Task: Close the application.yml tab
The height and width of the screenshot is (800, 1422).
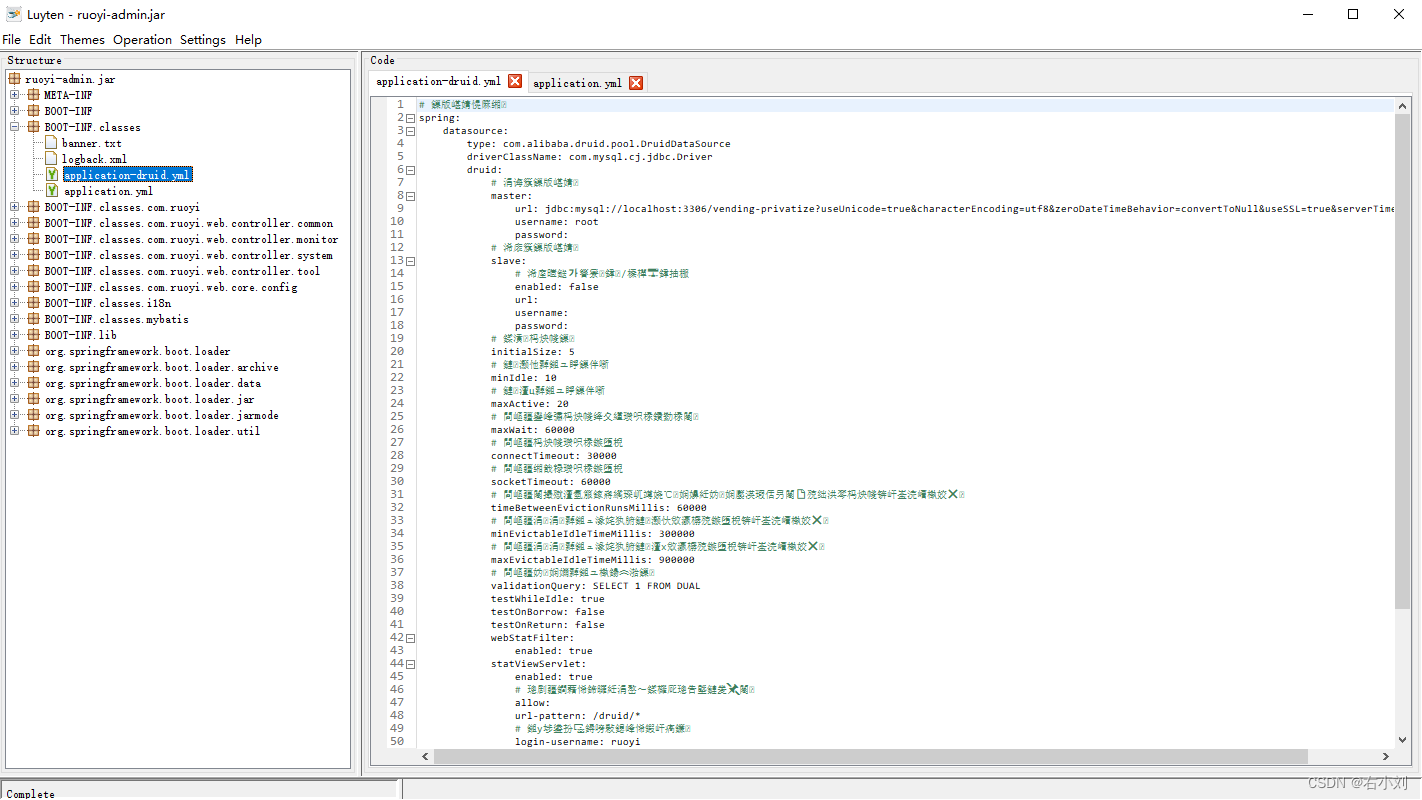Action: [x=636, y=83]
